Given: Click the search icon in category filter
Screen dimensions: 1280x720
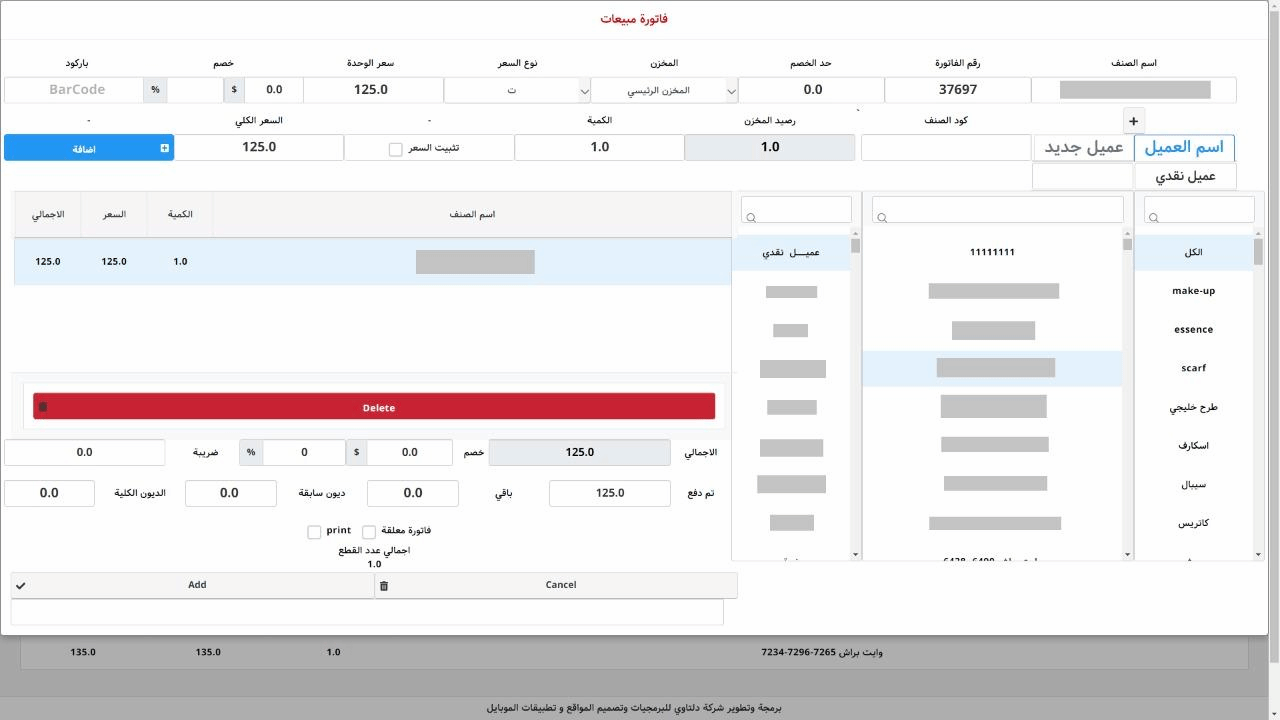Looking at the screenshot, I should coord(1153,217).
